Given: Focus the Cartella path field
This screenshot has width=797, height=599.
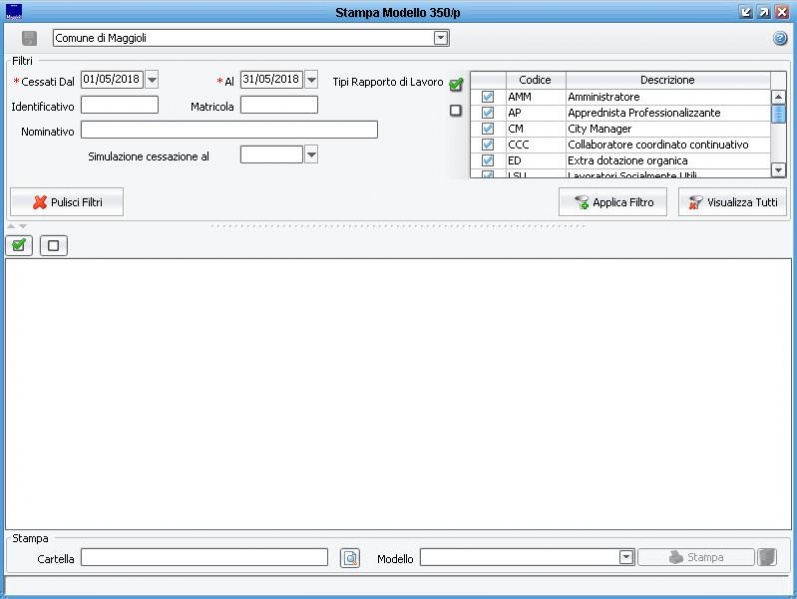Looking at the screenshot, I should pyautogui.click(x=204, y=557).
